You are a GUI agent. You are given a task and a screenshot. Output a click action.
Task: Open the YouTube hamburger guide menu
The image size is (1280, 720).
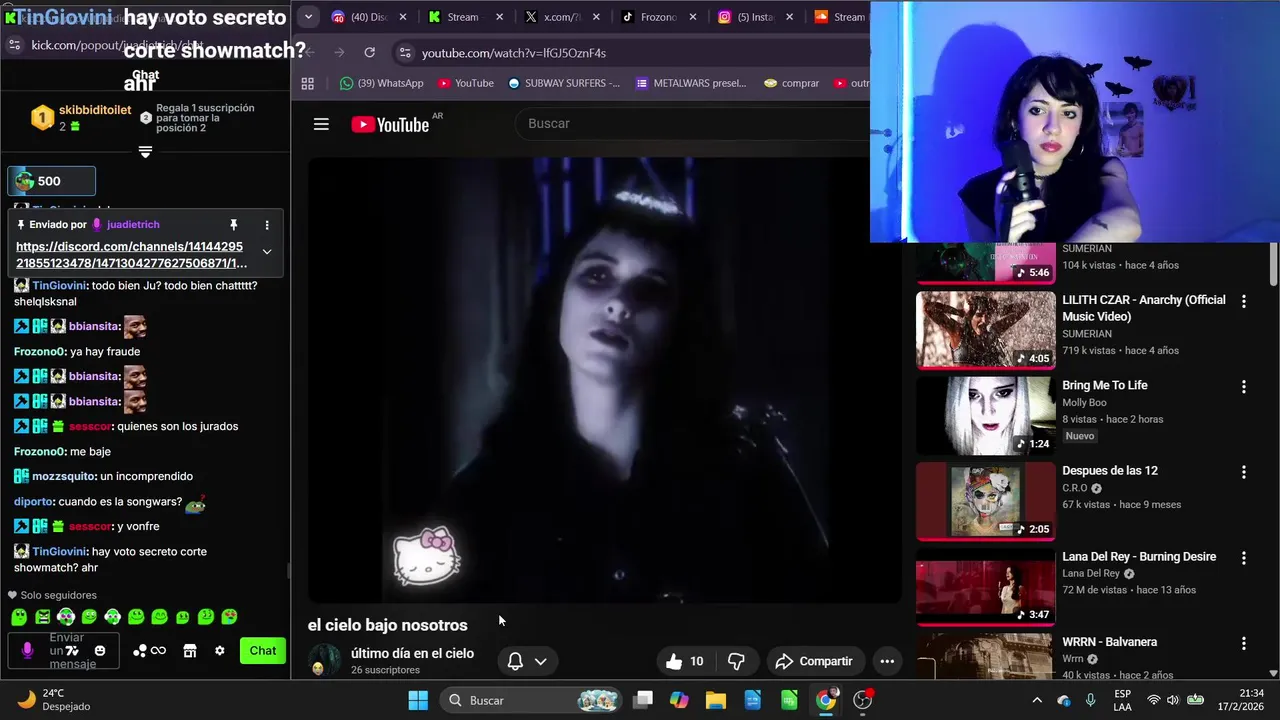point(321,124)
